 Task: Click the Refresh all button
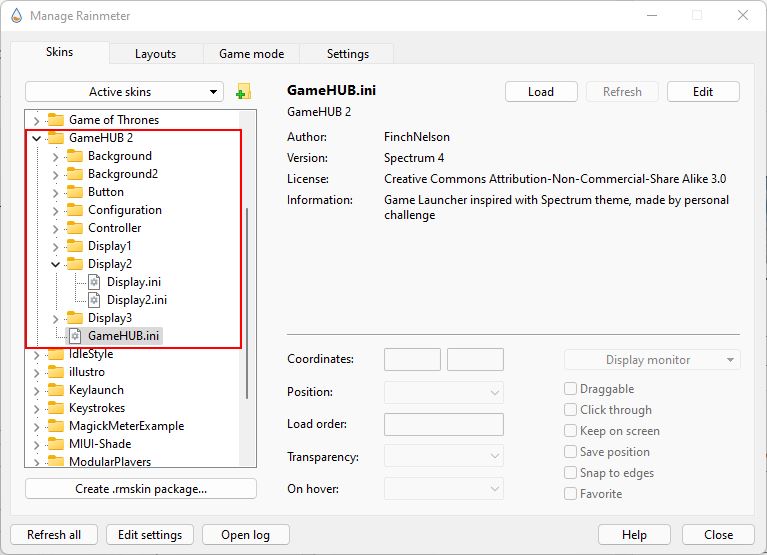[54, 535]
